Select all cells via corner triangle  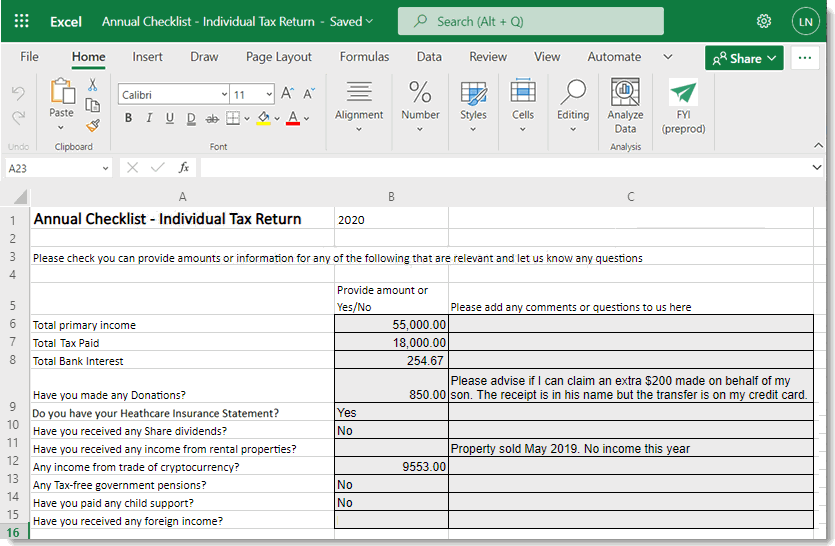click(20, 197)
